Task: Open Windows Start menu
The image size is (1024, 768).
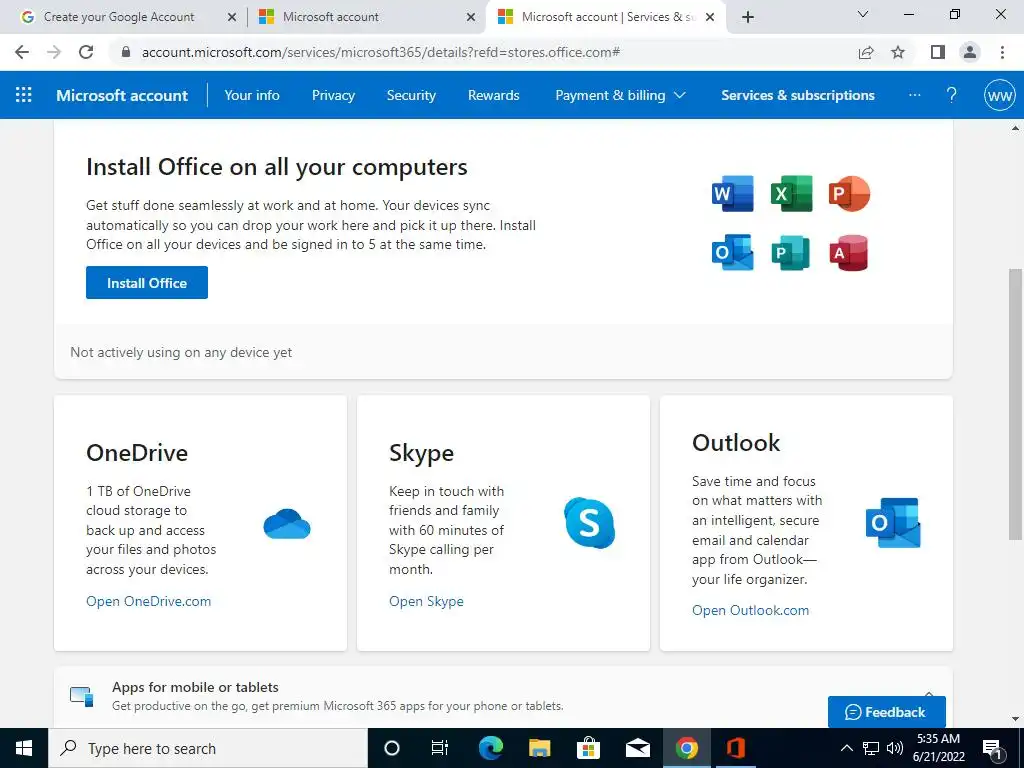Action: coord(24,748)
